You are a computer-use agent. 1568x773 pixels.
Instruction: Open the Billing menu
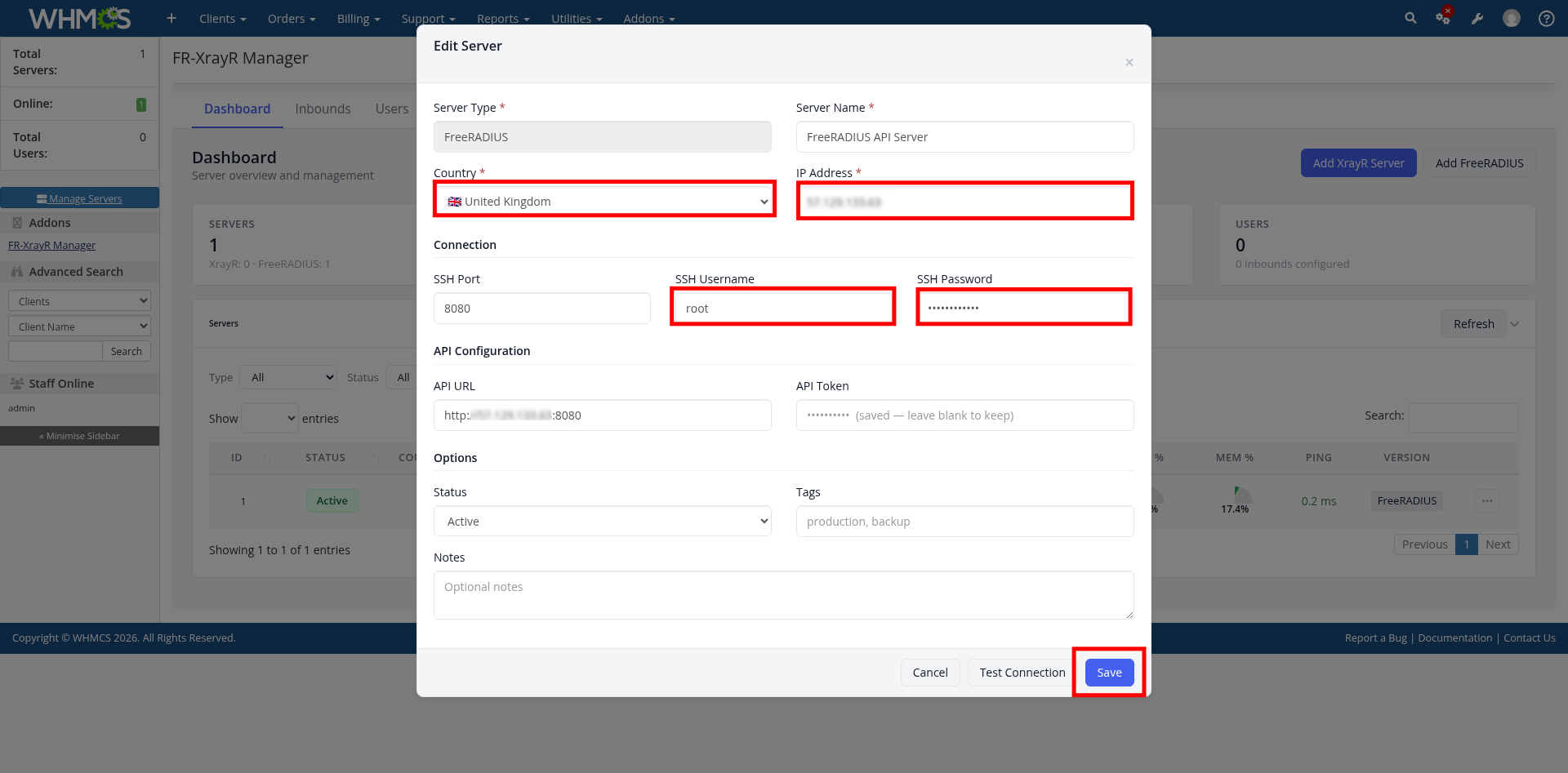click(x=359, y=19)
